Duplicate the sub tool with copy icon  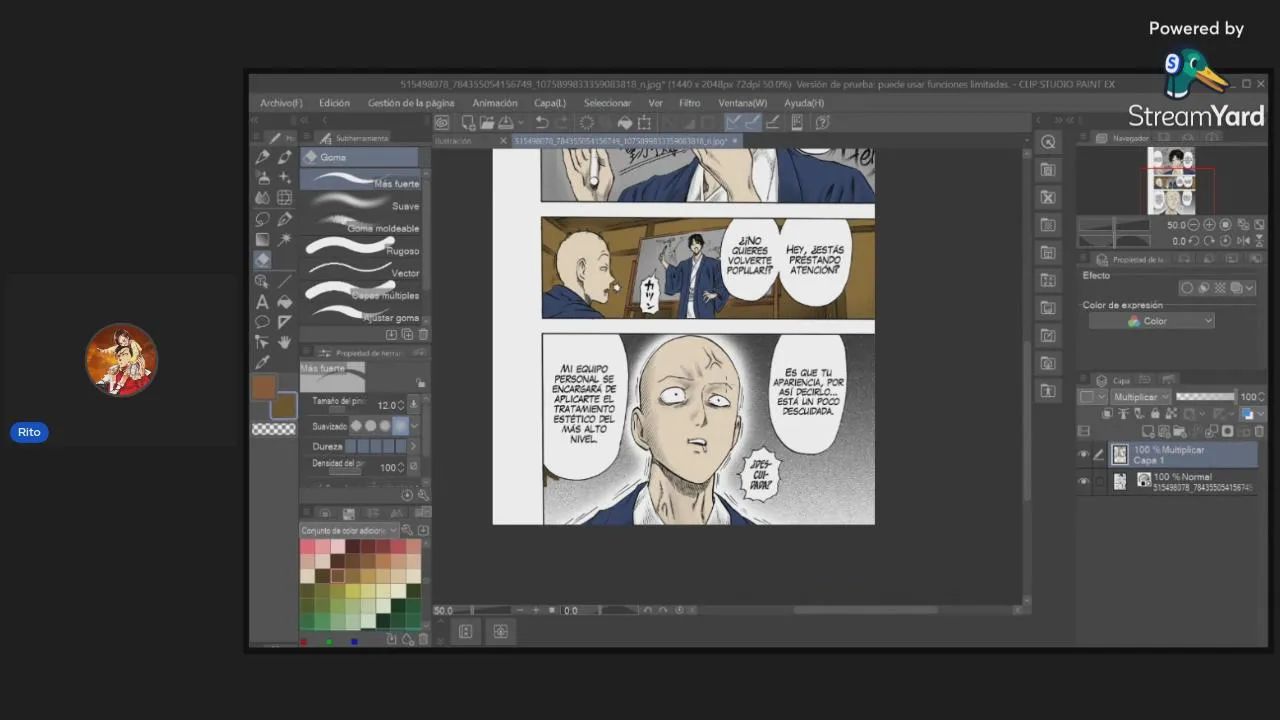pos(407,334)
